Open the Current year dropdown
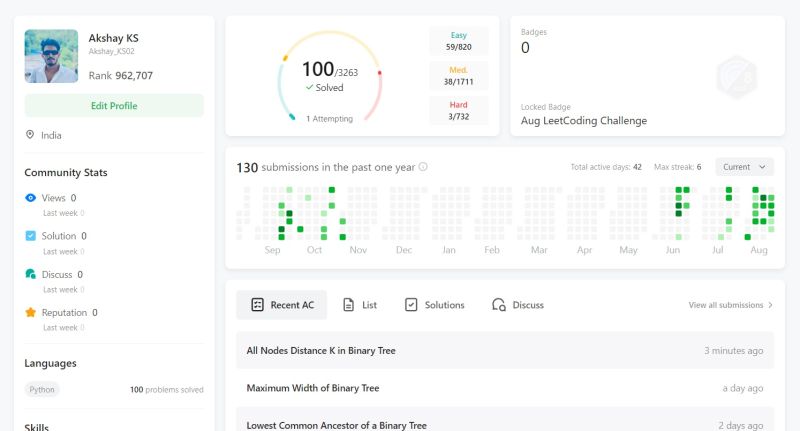Screen dimensions: 800x431 click(x=745, y=167)
